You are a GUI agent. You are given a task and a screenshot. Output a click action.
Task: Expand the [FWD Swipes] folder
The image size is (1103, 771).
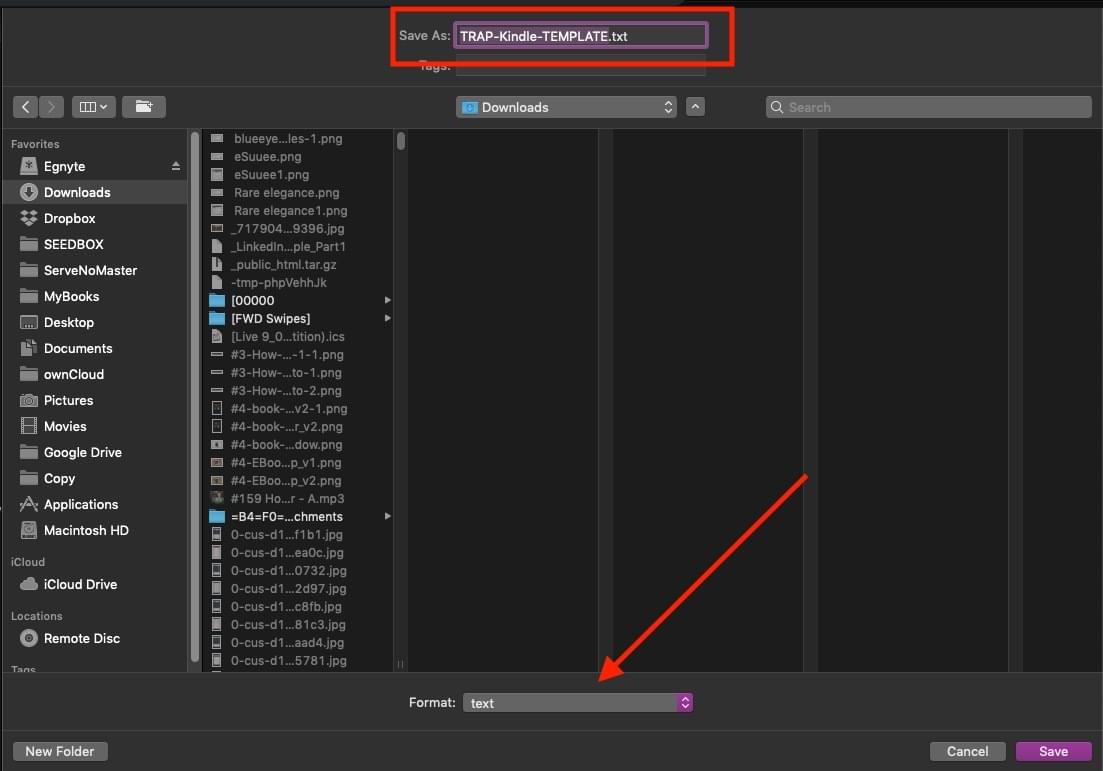tap(388, 318)
